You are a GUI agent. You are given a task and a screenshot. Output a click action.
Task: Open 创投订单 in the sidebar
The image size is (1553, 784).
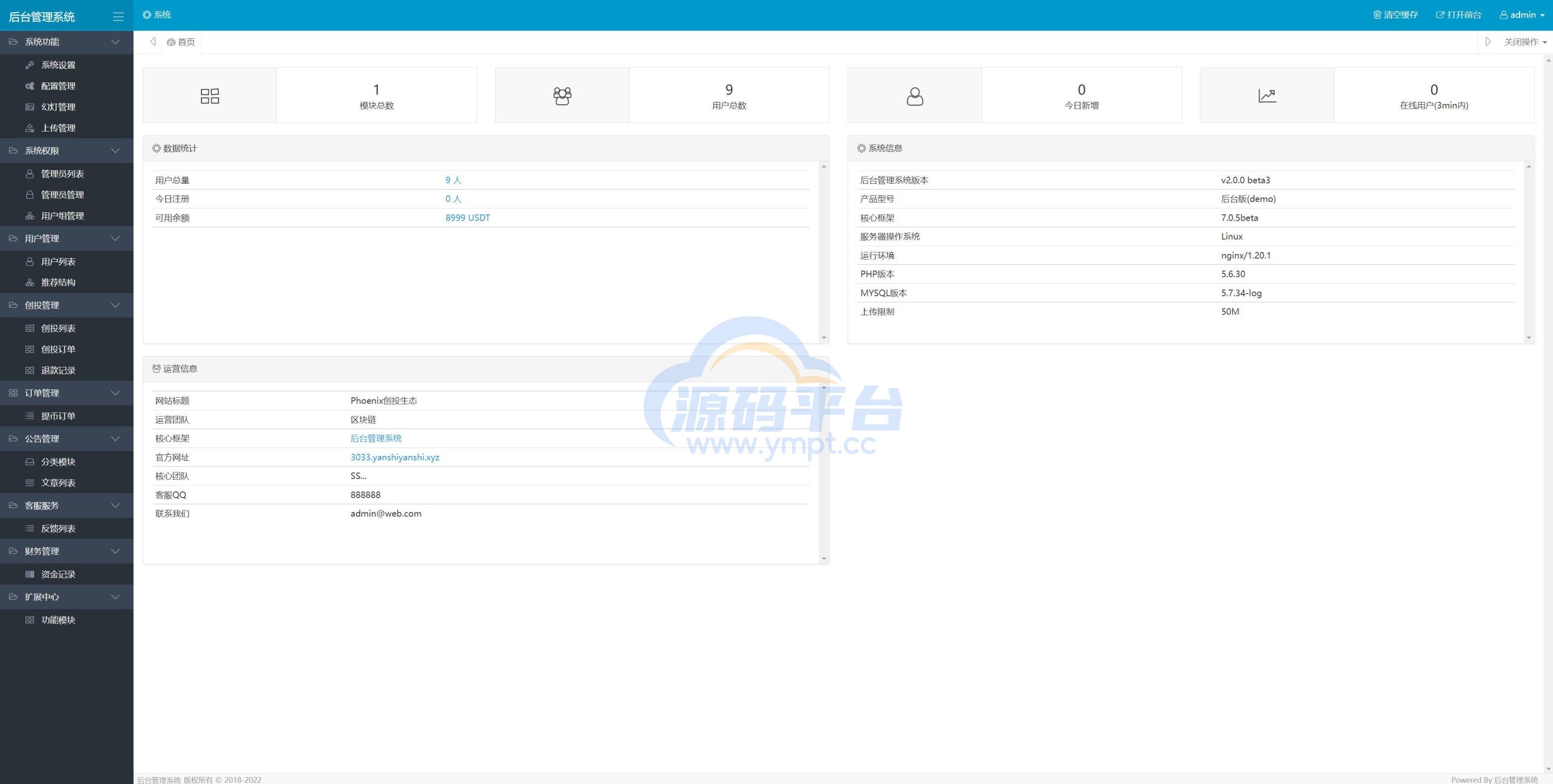58,349
